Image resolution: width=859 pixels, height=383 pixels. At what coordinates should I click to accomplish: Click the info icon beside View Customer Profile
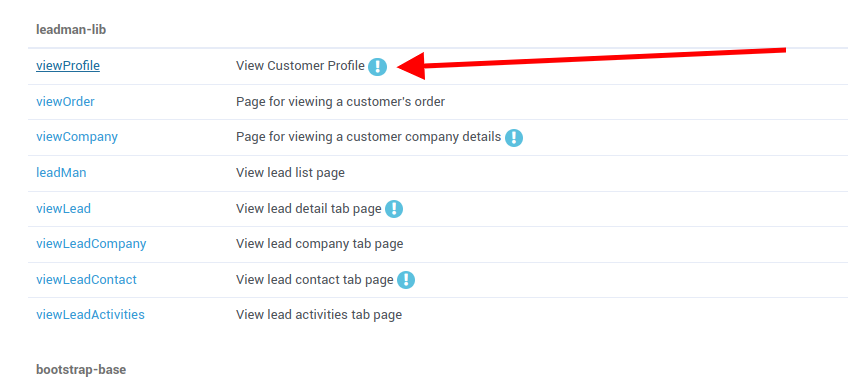pos(377,67)
